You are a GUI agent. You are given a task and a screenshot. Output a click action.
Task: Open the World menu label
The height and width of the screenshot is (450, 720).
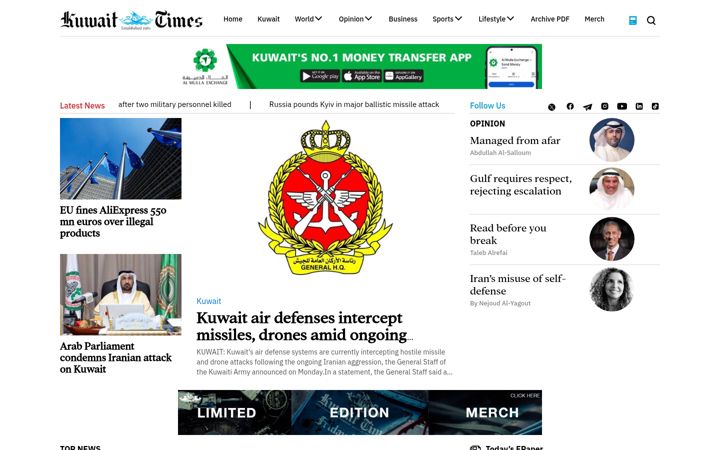pyautogui.click(x=304, y=19)
